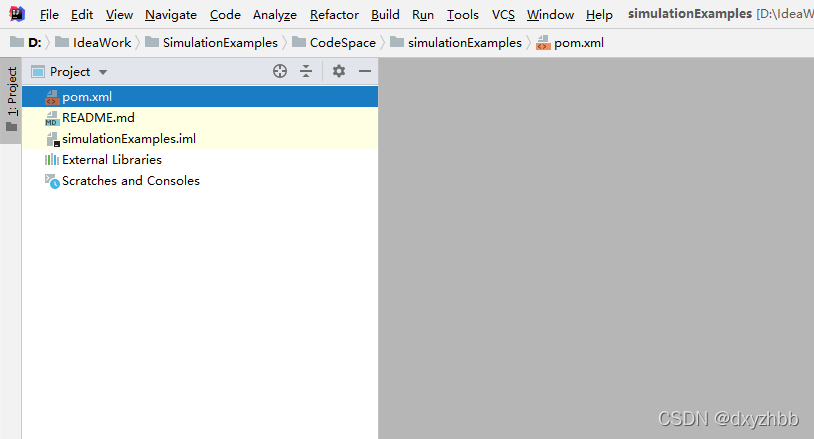Image resolution: width=814 pixels, height=439 pixels.
Task: Click the Locate/Select Opened File crosshair icon
Action: [280, 71]
